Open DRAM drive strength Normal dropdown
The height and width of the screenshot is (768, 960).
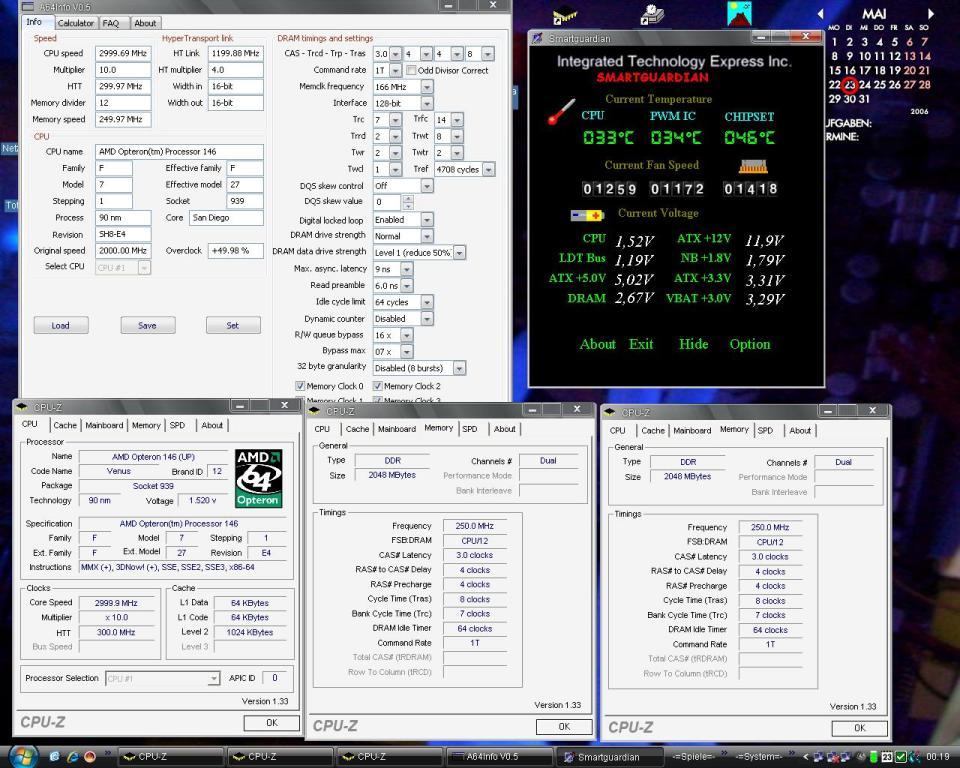tap(427, 236)
